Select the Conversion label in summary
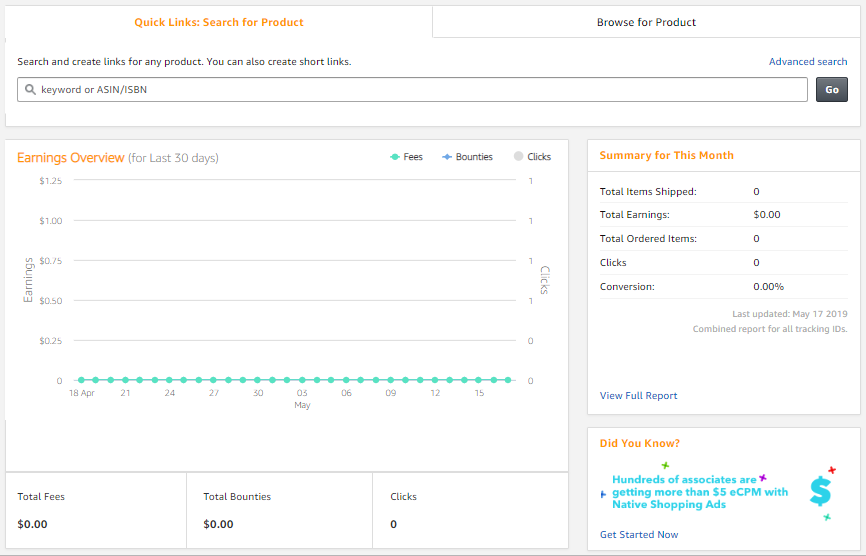The image size is (866, 556). pos(627,287)
